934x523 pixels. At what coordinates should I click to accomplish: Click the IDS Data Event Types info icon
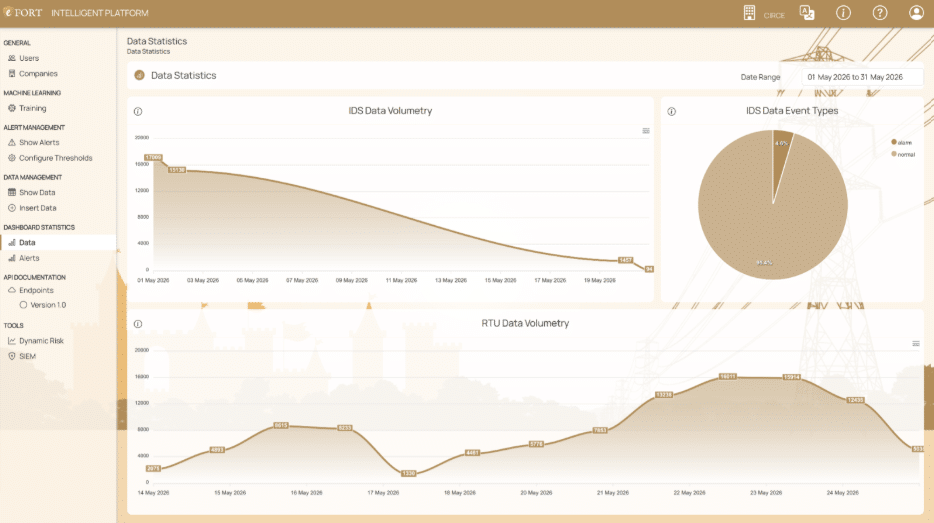coord(671,111)
